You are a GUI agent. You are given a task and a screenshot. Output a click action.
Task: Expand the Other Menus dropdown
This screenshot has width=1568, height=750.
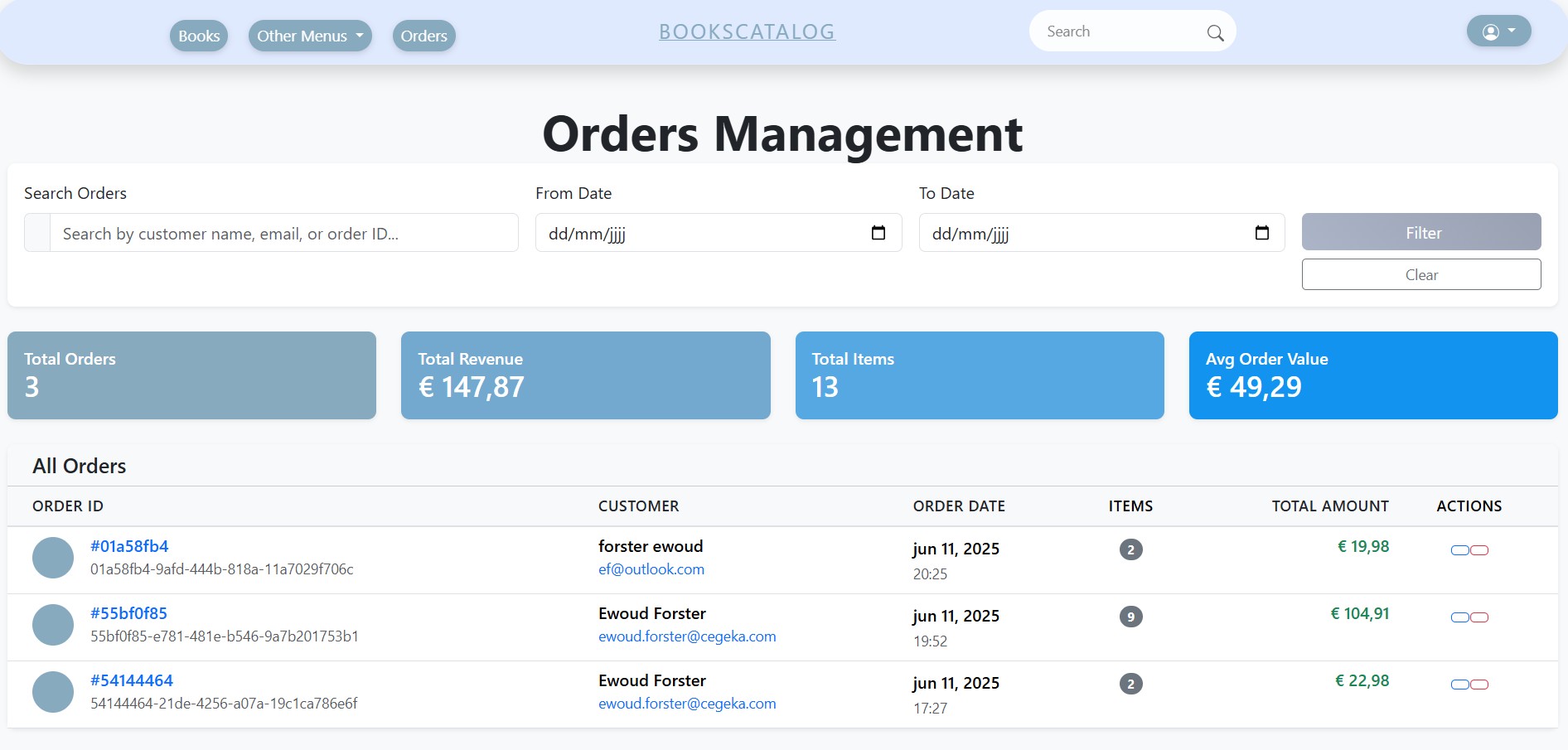point(310,36)
